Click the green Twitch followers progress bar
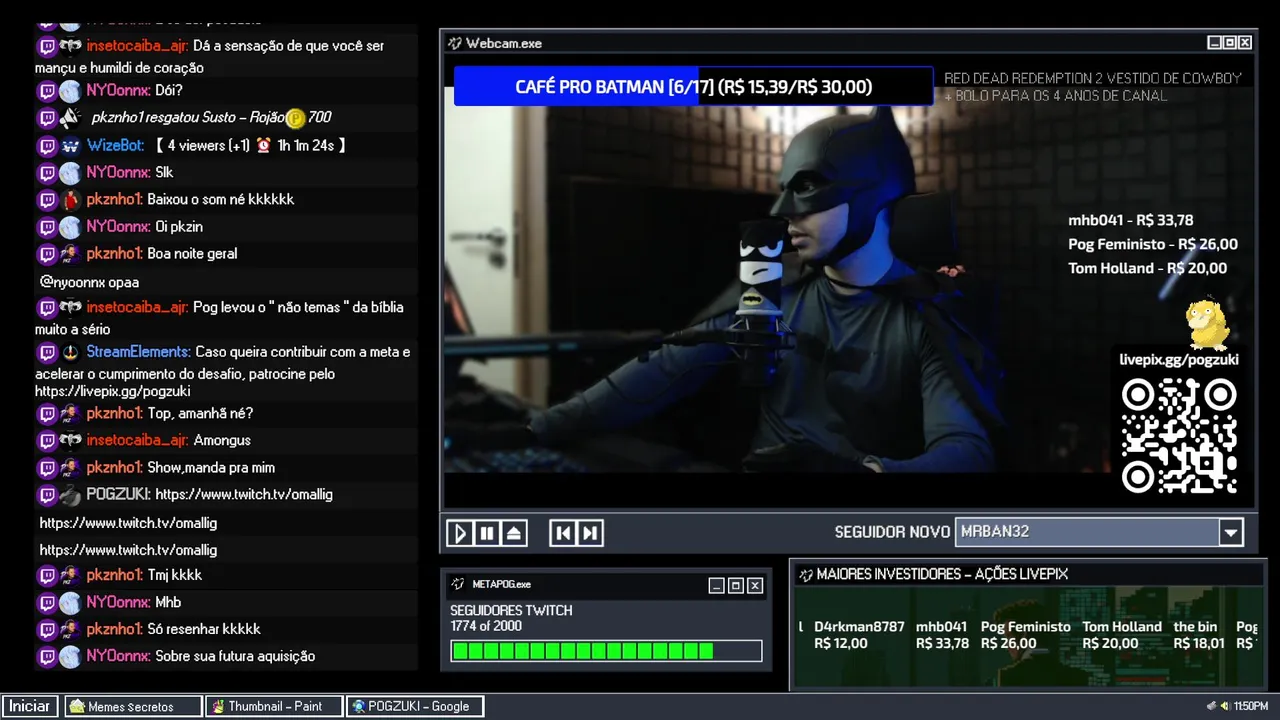 click(x=606, y=651)
